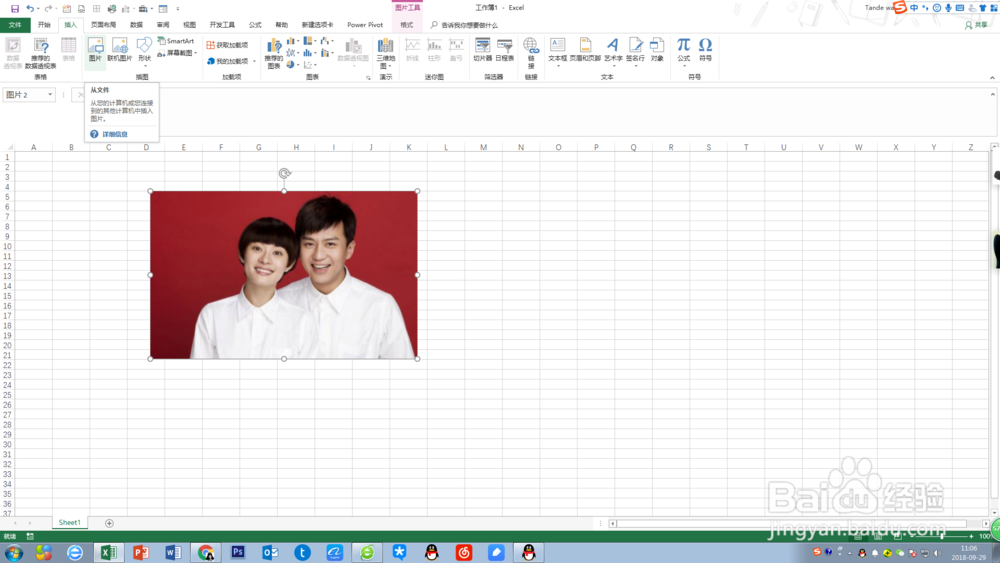The height and width of the screenshot is (563, 1000).
Task: Open Photoshop from the taskbar
Action: (238, 552)
